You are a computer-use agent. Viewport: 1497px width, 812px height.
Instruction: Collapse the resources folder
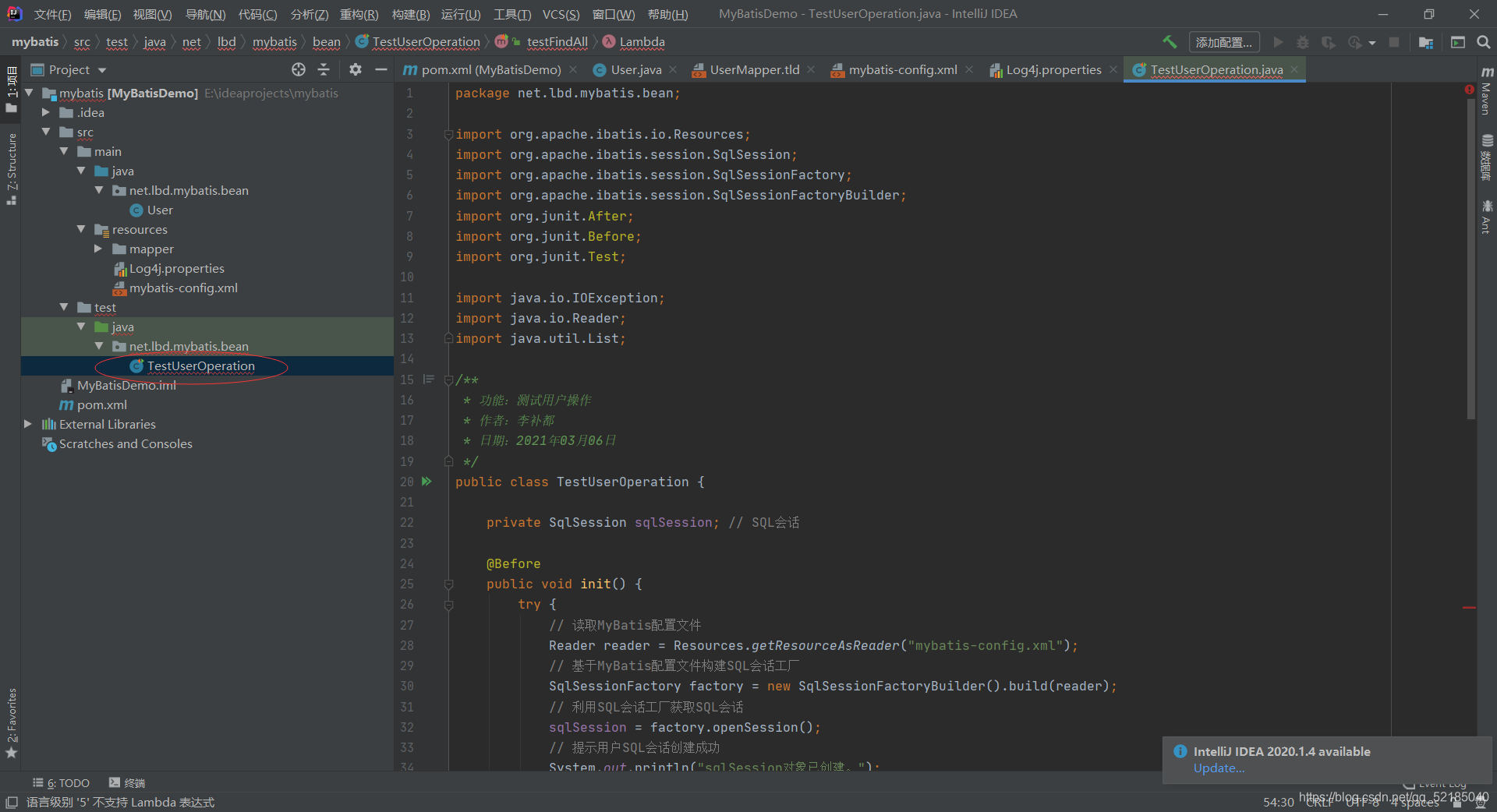(81, 229)
